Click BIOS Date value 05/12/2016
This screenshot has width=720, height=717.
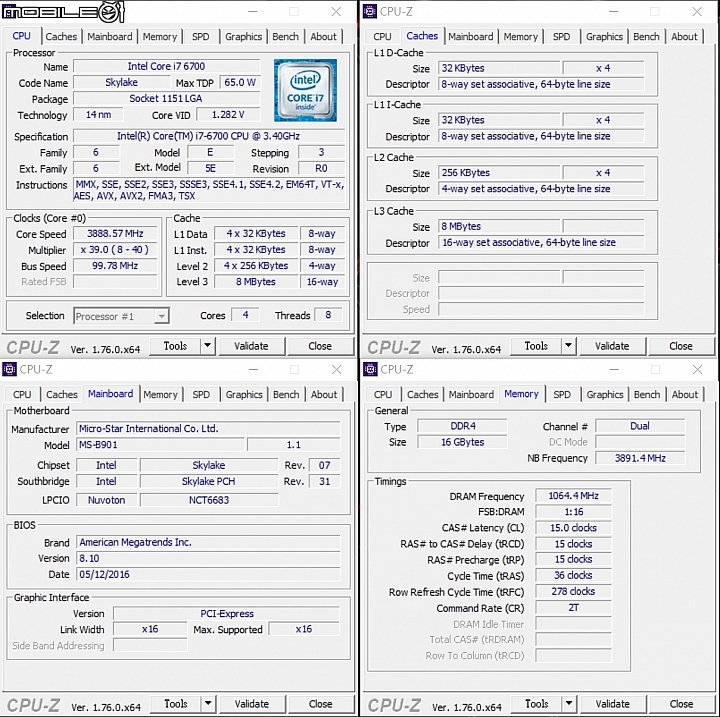pyautogui.click(x=208, y=574)
